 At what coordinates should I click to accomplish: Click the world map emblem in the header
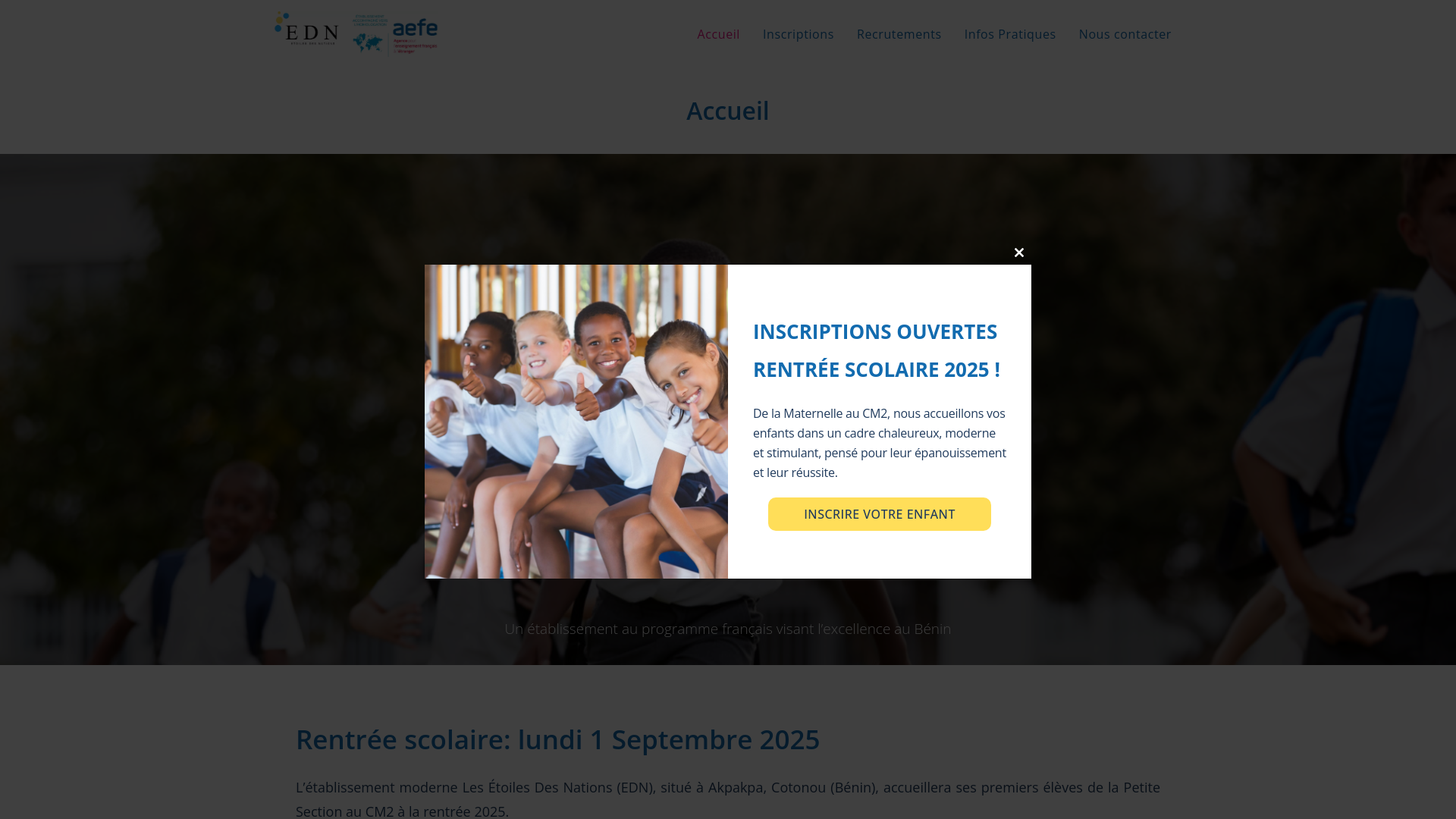369,42
